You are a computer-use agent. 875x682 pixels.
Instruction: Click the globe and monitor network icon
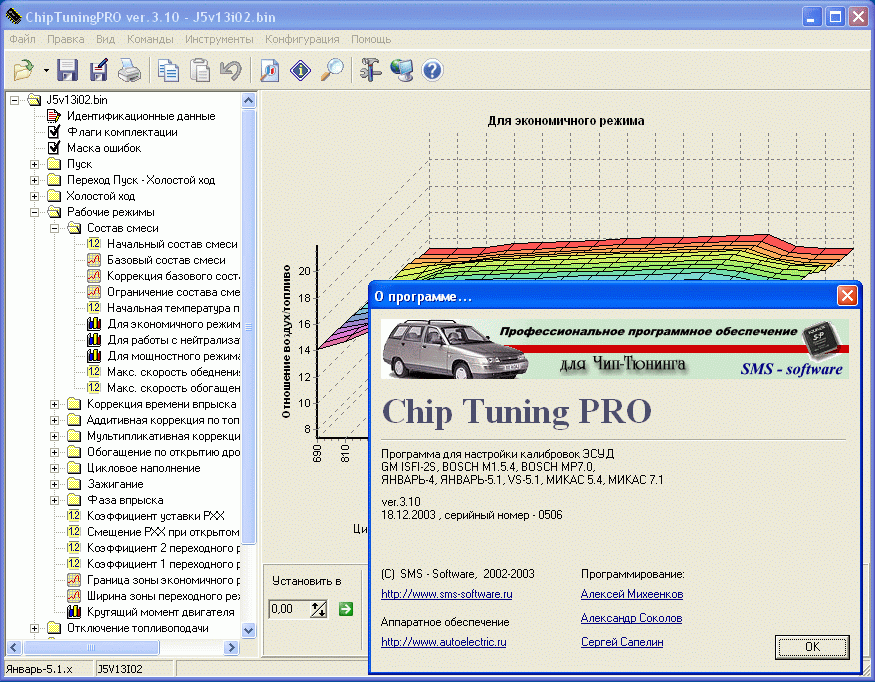pos(402,70)
